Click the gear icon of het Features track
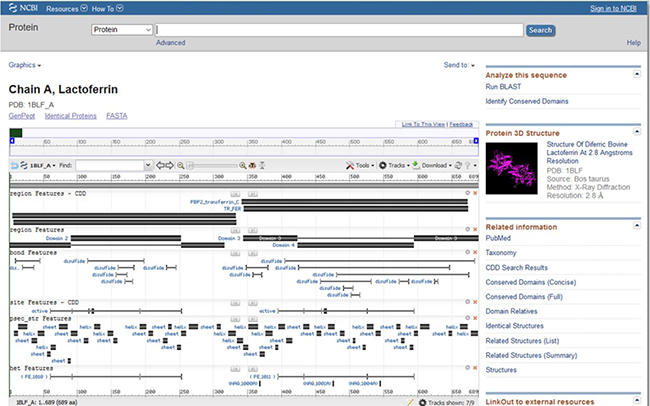The width and height of the screenshot is (650, 406). pyautogui.click(x=468, y=367)
